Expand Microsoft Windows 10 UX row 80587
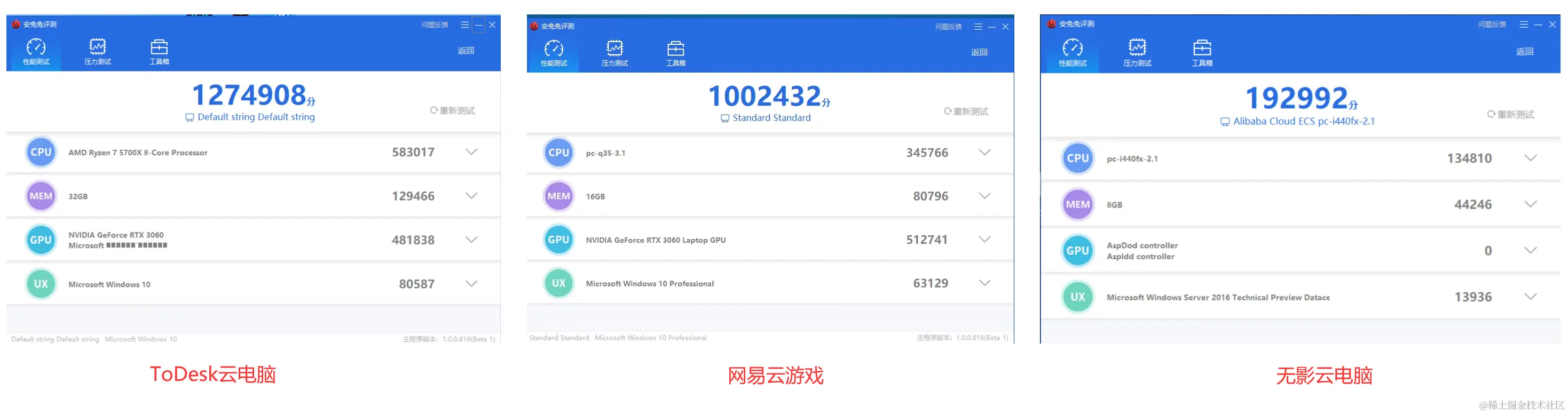This screenshot has width=1568, height=414. coord(471,283)
